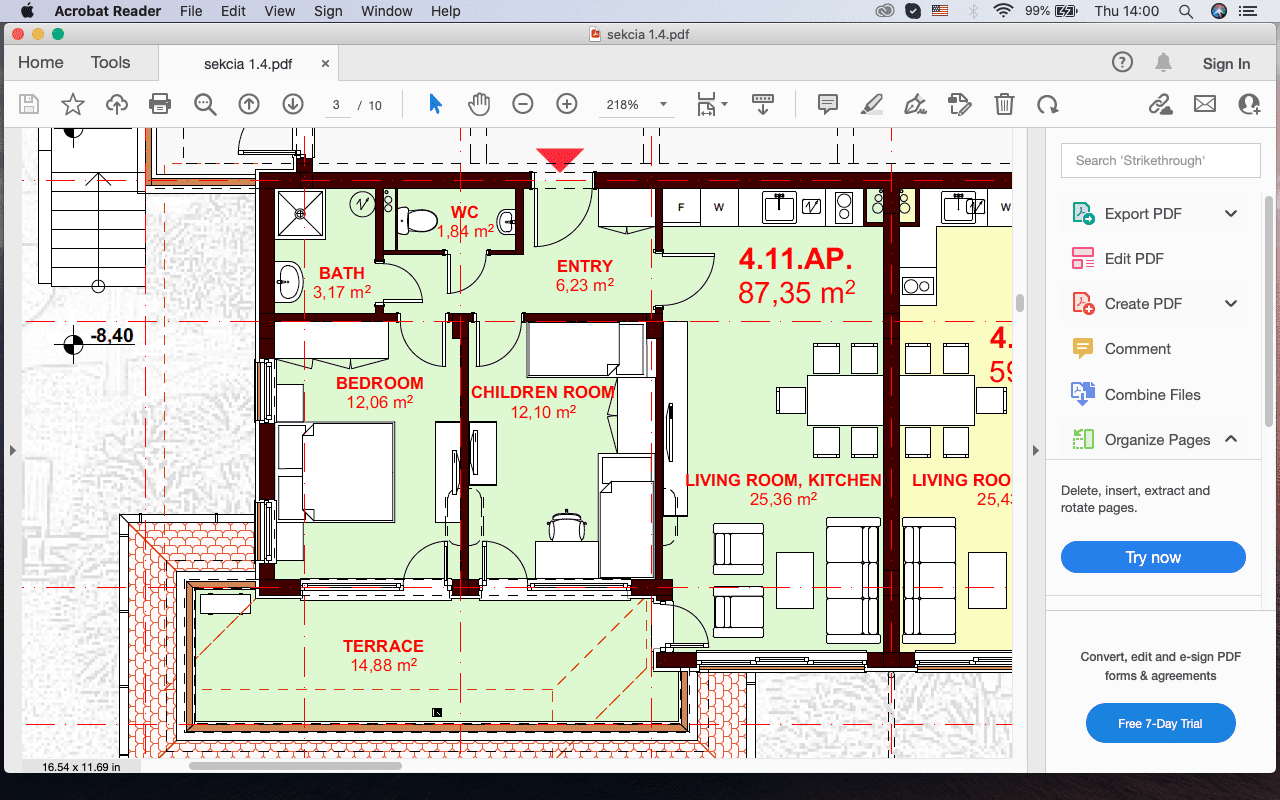Collapse the Organize Pages section

1231,438
